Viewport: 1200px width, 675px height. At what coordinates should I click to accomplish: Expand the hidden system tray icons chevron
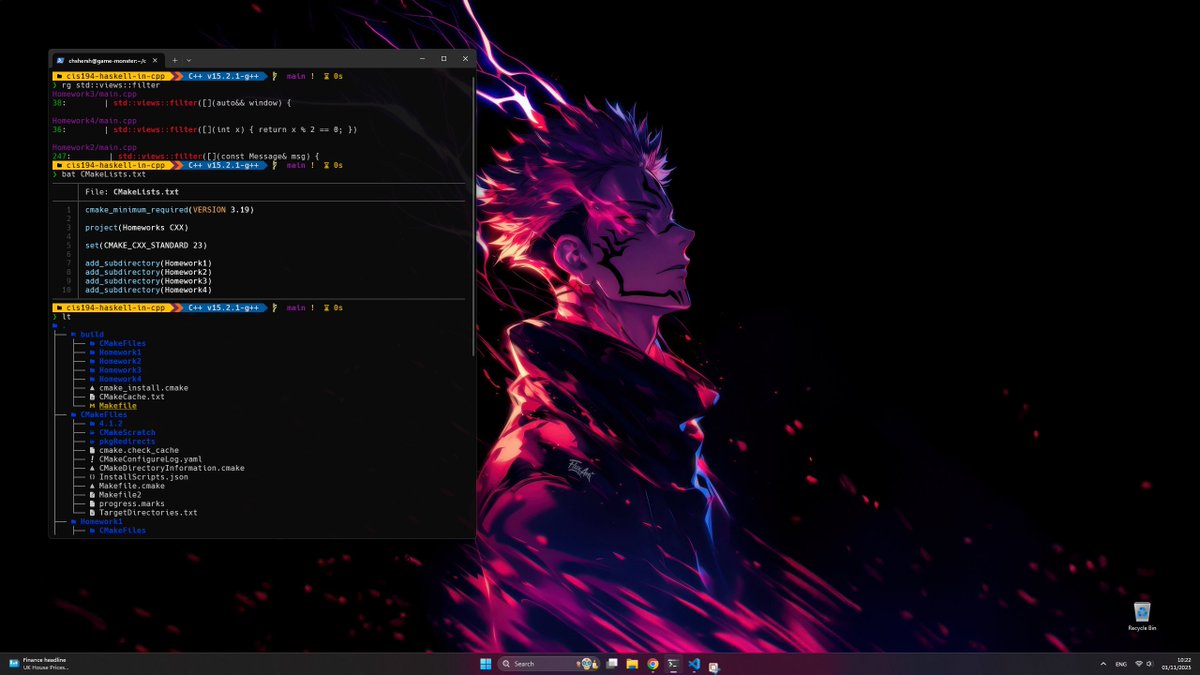click(1103, 664)
